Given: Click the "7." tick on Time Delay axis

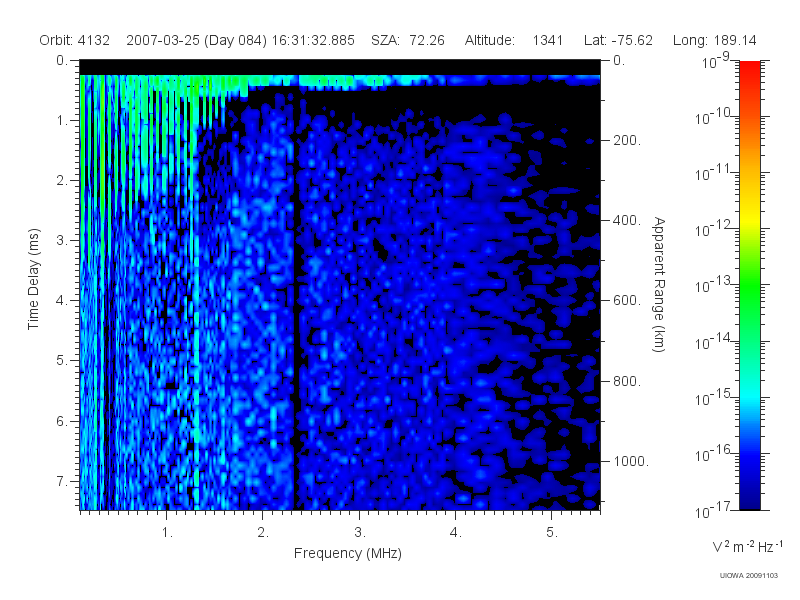Looking at the screenshot, I should [x=62, y=481].
